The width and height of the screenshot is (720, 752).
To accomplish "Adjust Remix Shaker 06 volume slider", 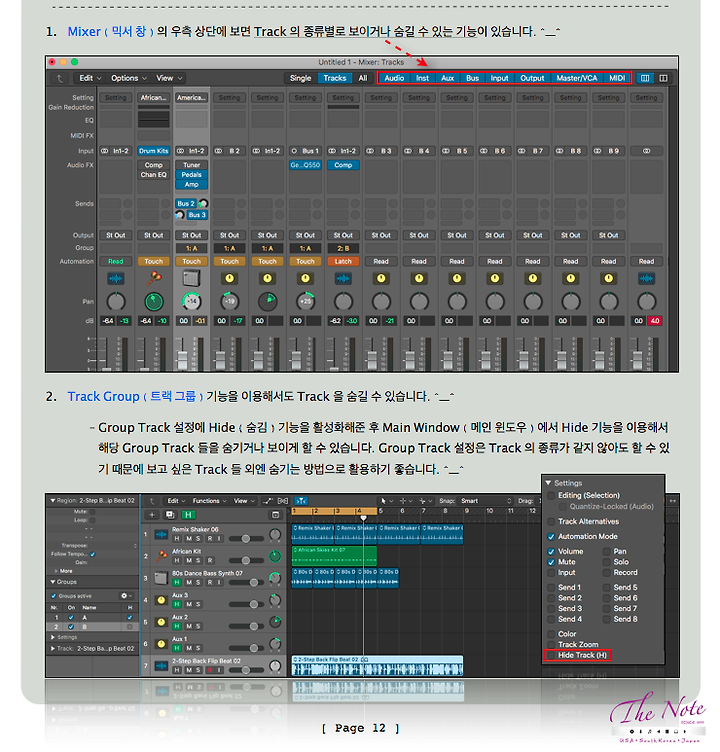I will click(x=247, y=539).
